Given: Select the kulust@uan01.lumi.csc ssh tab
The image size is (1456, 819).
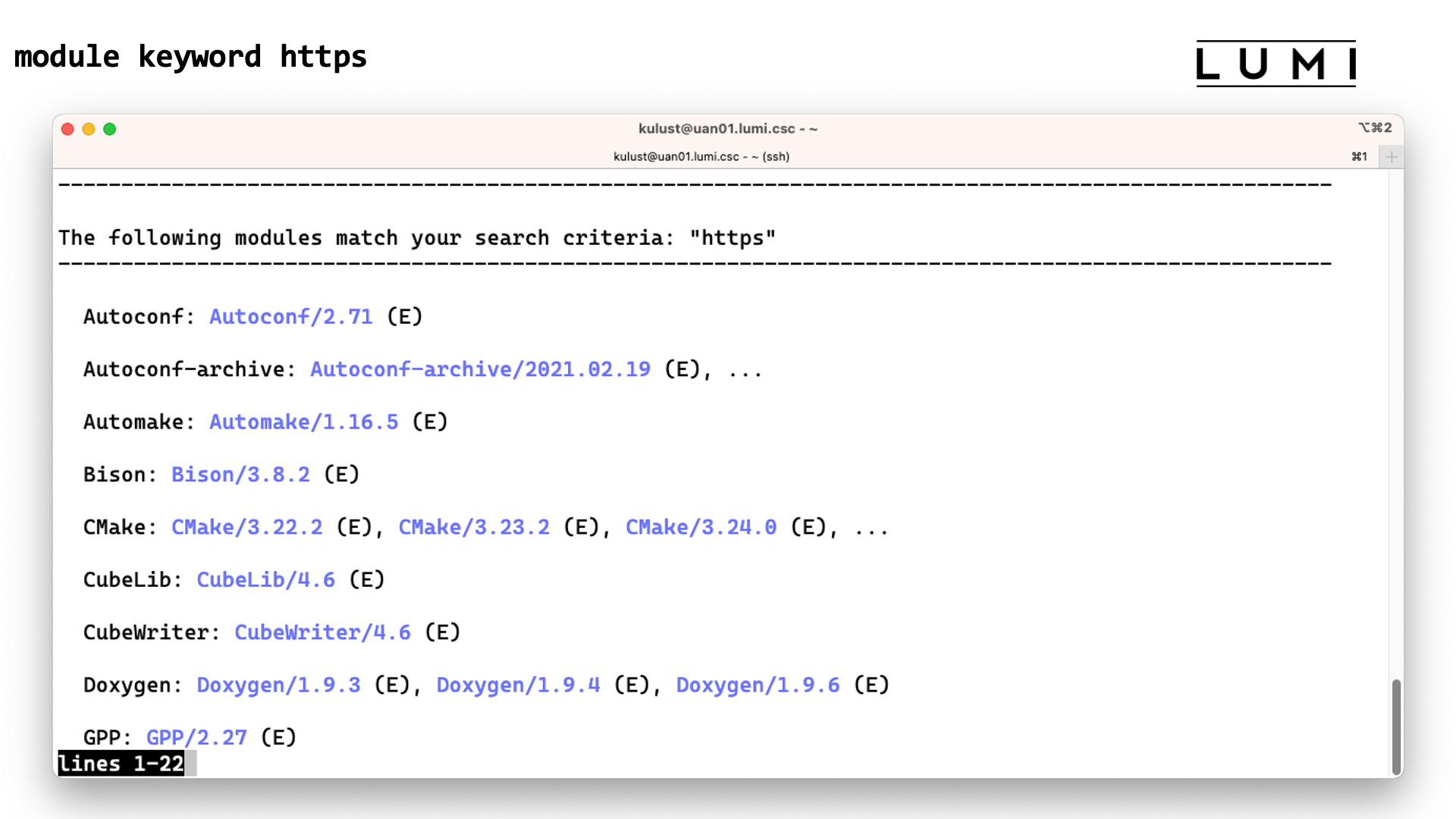Looking at the screenshot, I should [701, 157].
